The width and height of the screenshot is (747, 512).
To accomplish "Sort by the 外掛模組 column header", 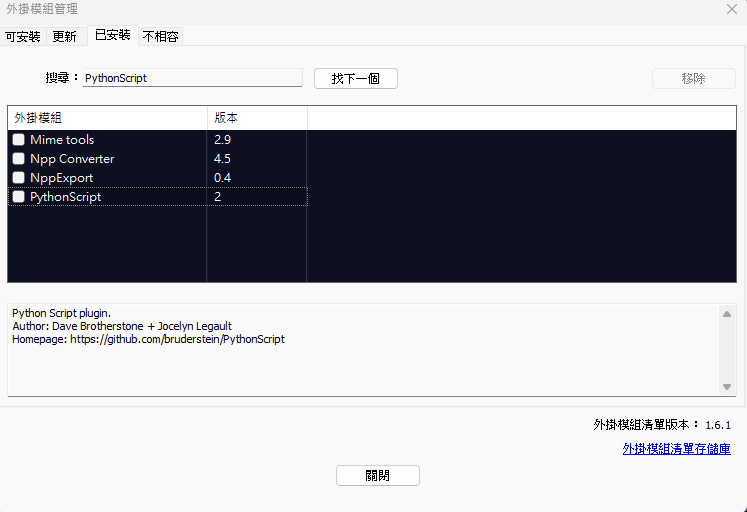I will tap(107, 118).
